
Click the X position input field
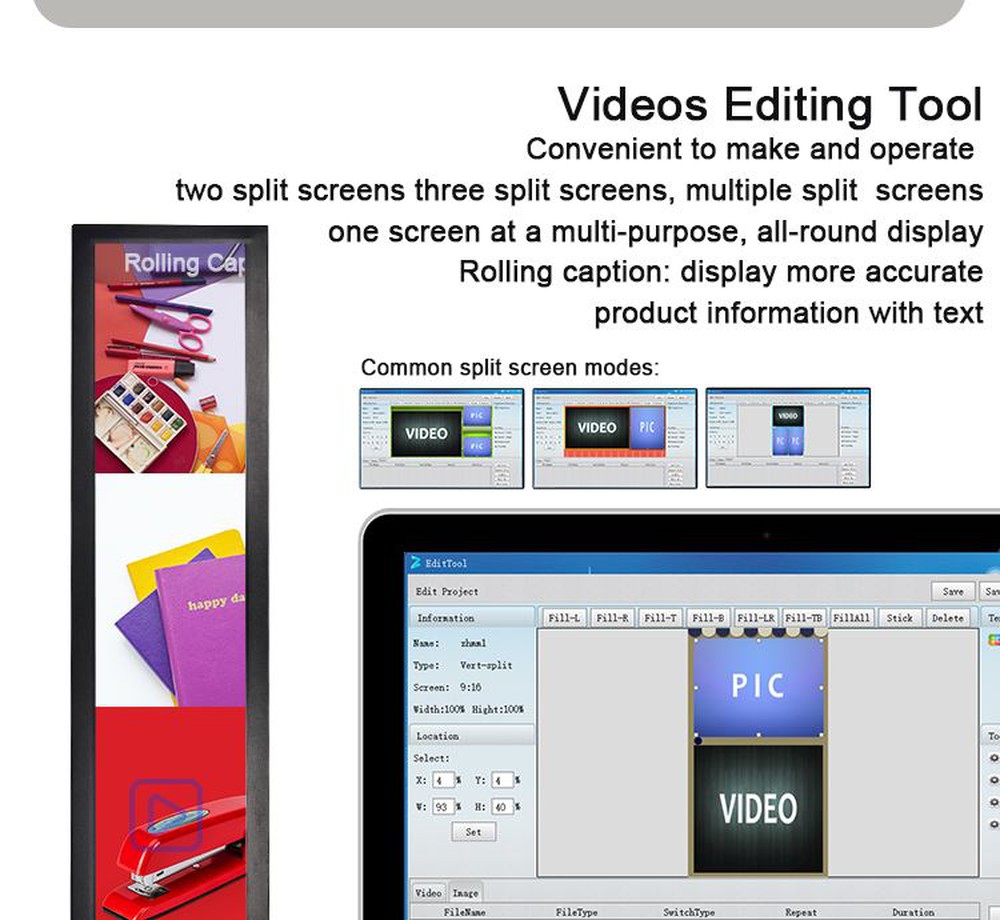[x=441, y=780]
